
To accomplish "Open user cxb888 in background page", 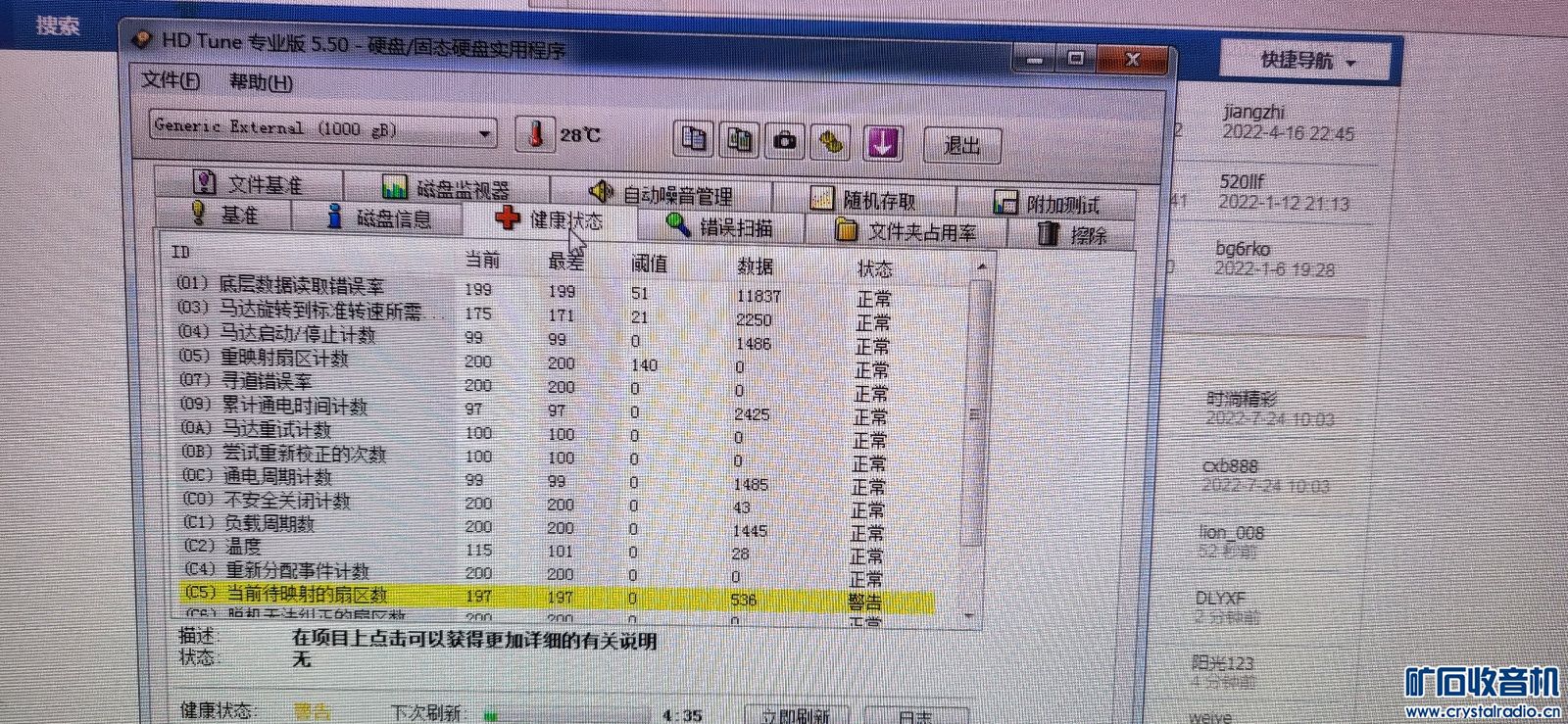I will pyautogui.click(x=1230, y=465).
